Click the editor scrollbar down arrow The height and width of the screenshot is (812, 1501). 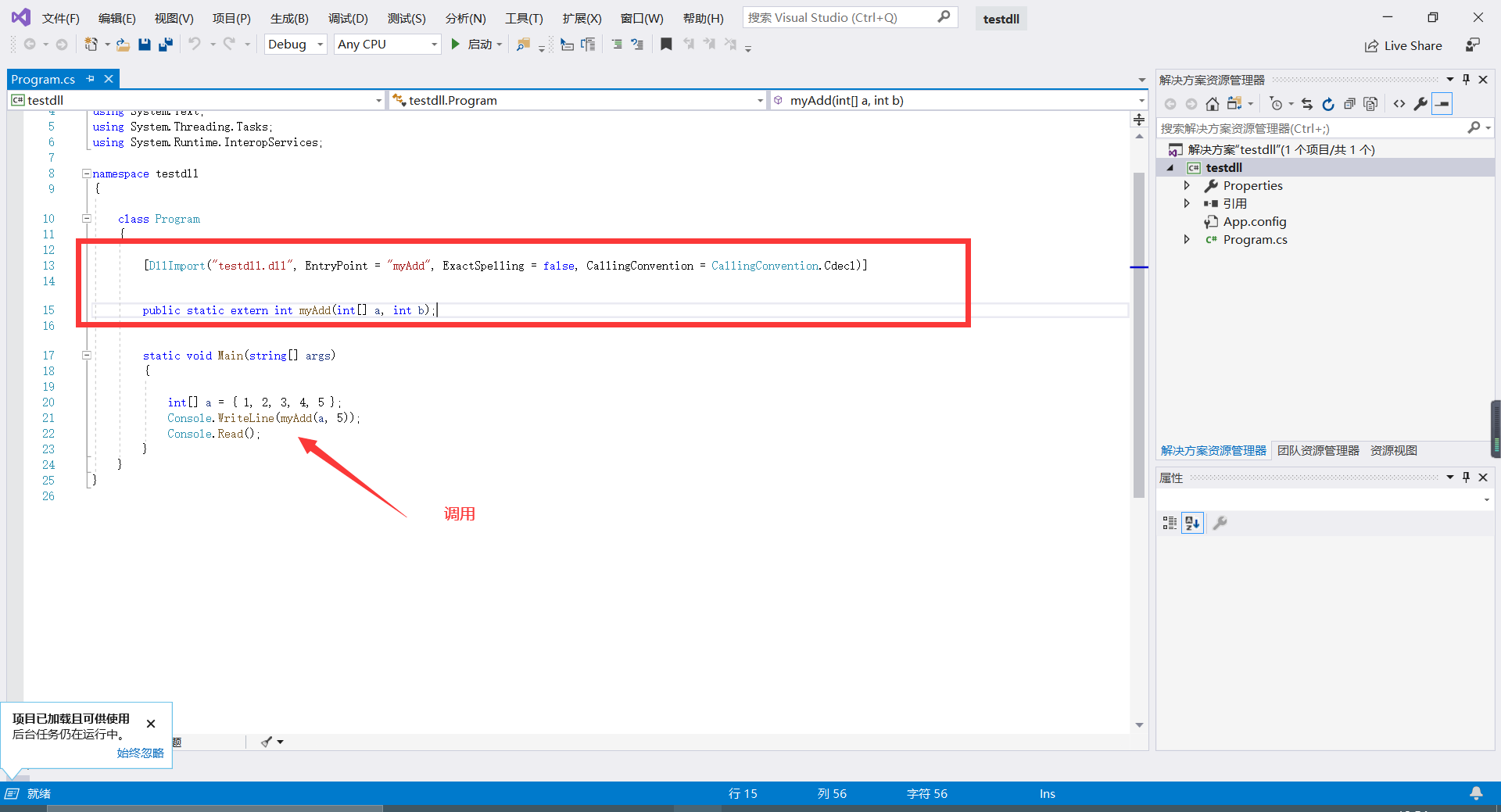1139,725
